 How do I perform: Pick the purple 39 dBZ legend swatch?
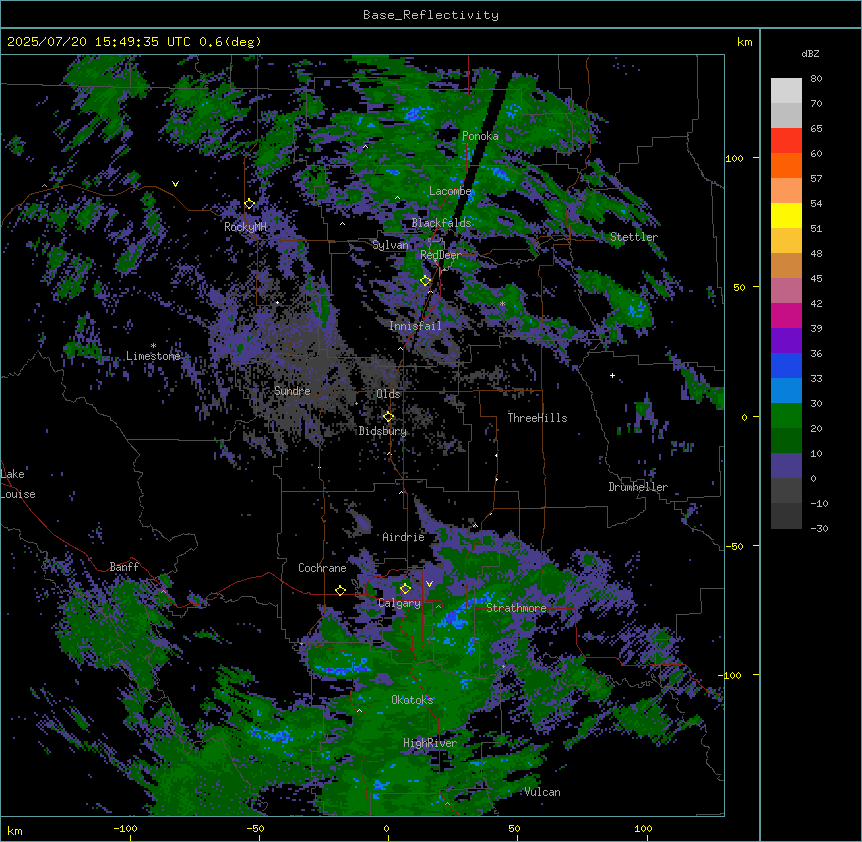[786, 340]
